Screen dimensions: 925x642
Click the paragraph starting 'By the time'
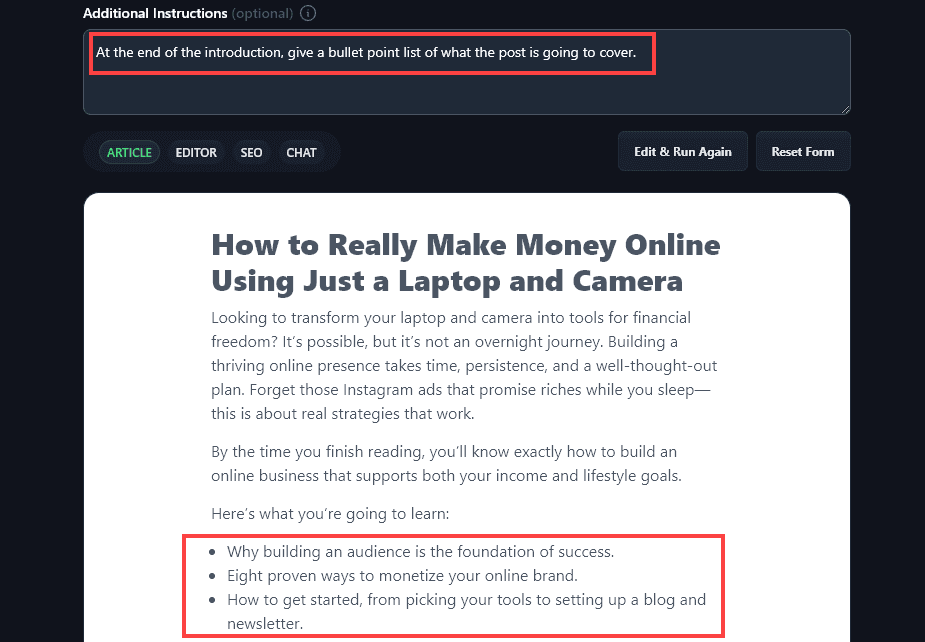(x=447, y=463)
